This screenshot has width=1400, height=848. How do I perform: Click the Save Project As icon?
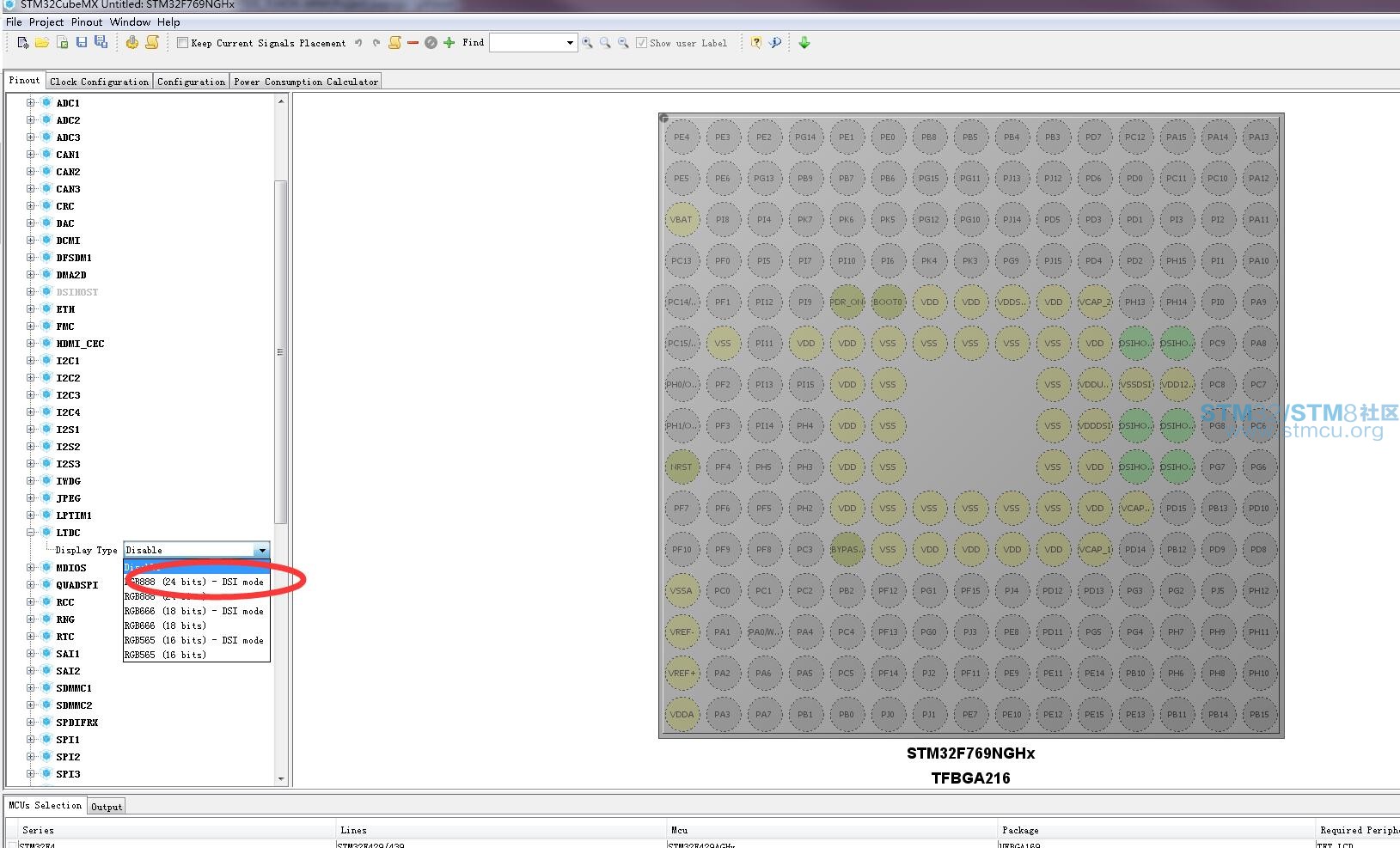101,42
